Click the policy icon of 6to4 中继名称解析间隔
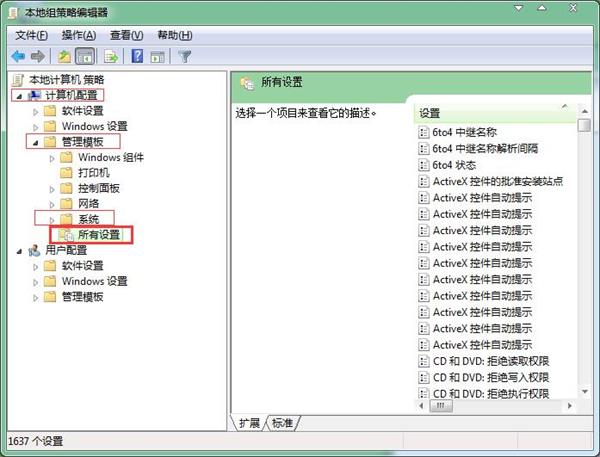The width and height of the screenshot is (600, 457). (423, 149)
